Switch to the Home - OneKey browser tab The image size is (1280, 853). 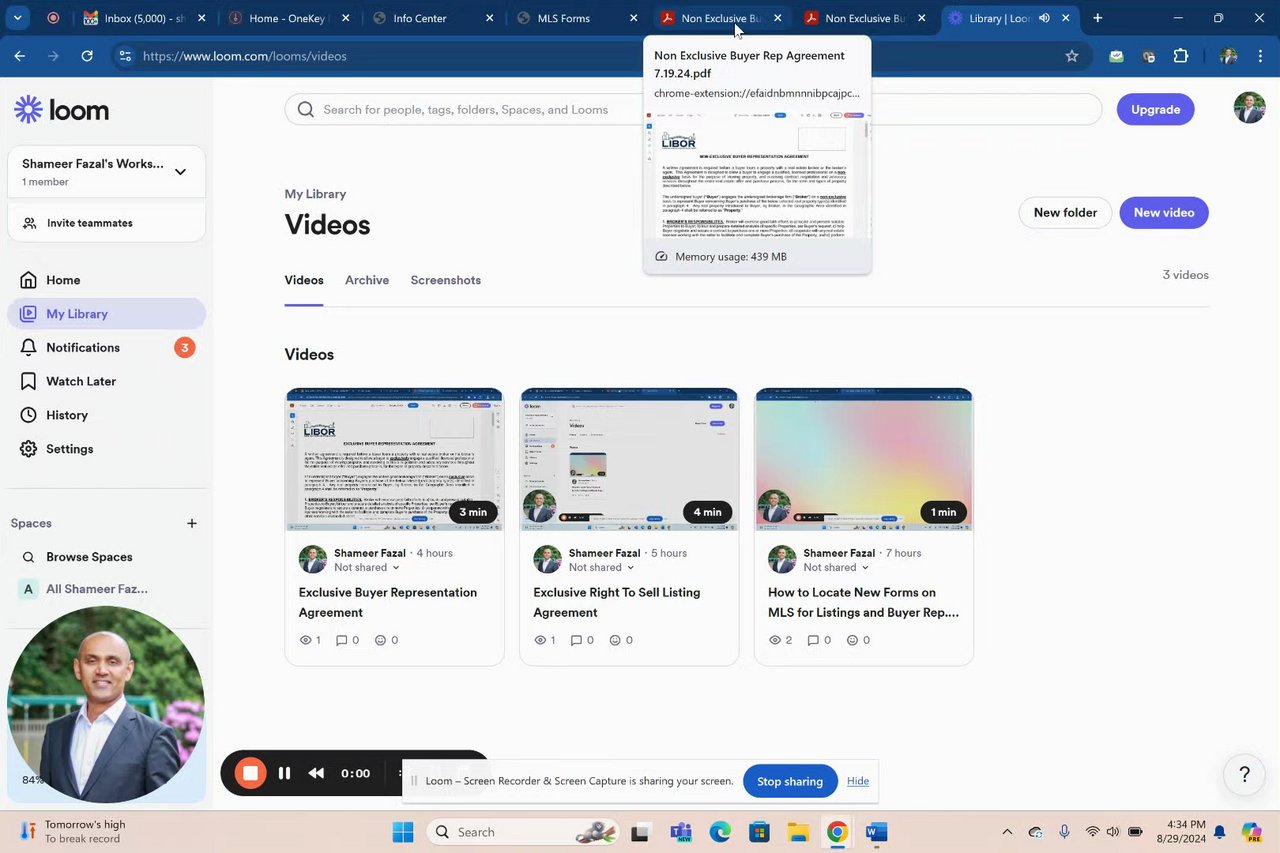point(290,18)
